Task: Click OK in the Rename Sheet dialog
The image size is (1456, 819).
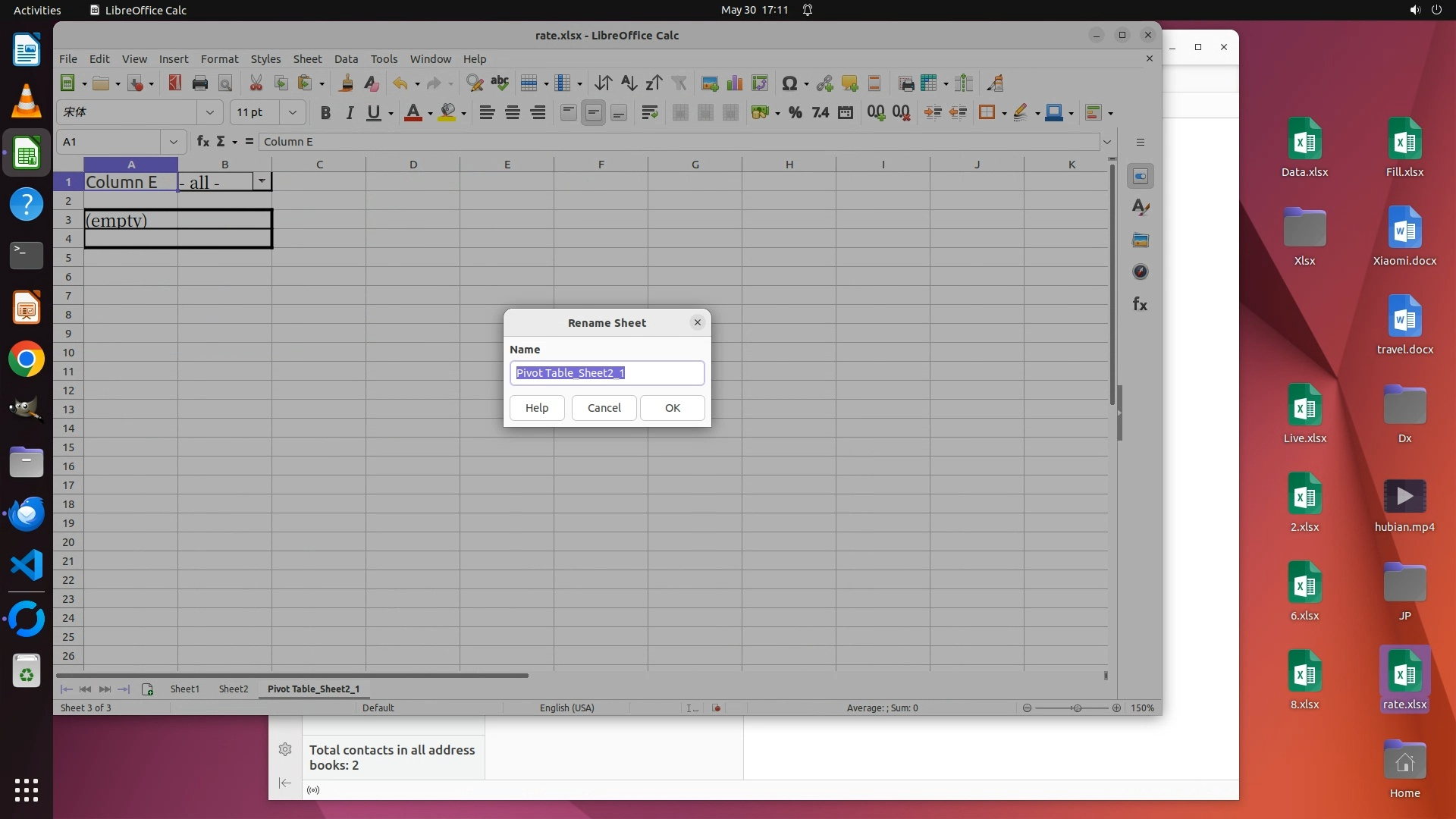Action: (x=672, y=408)
